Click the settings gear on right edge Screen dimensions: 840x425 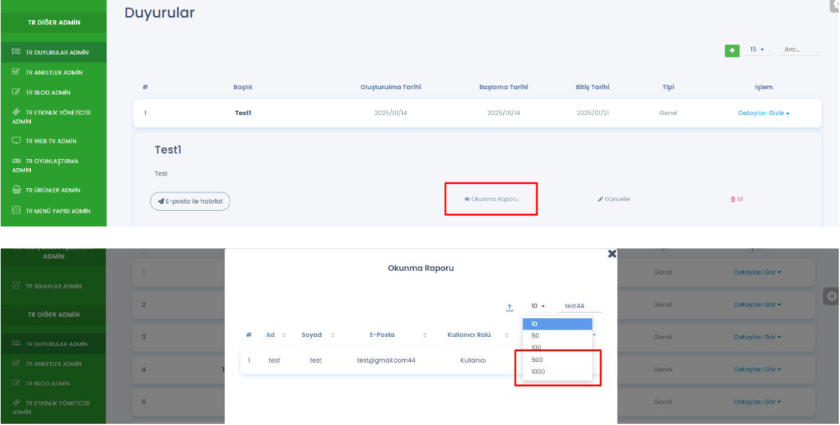tap(830, 296)
